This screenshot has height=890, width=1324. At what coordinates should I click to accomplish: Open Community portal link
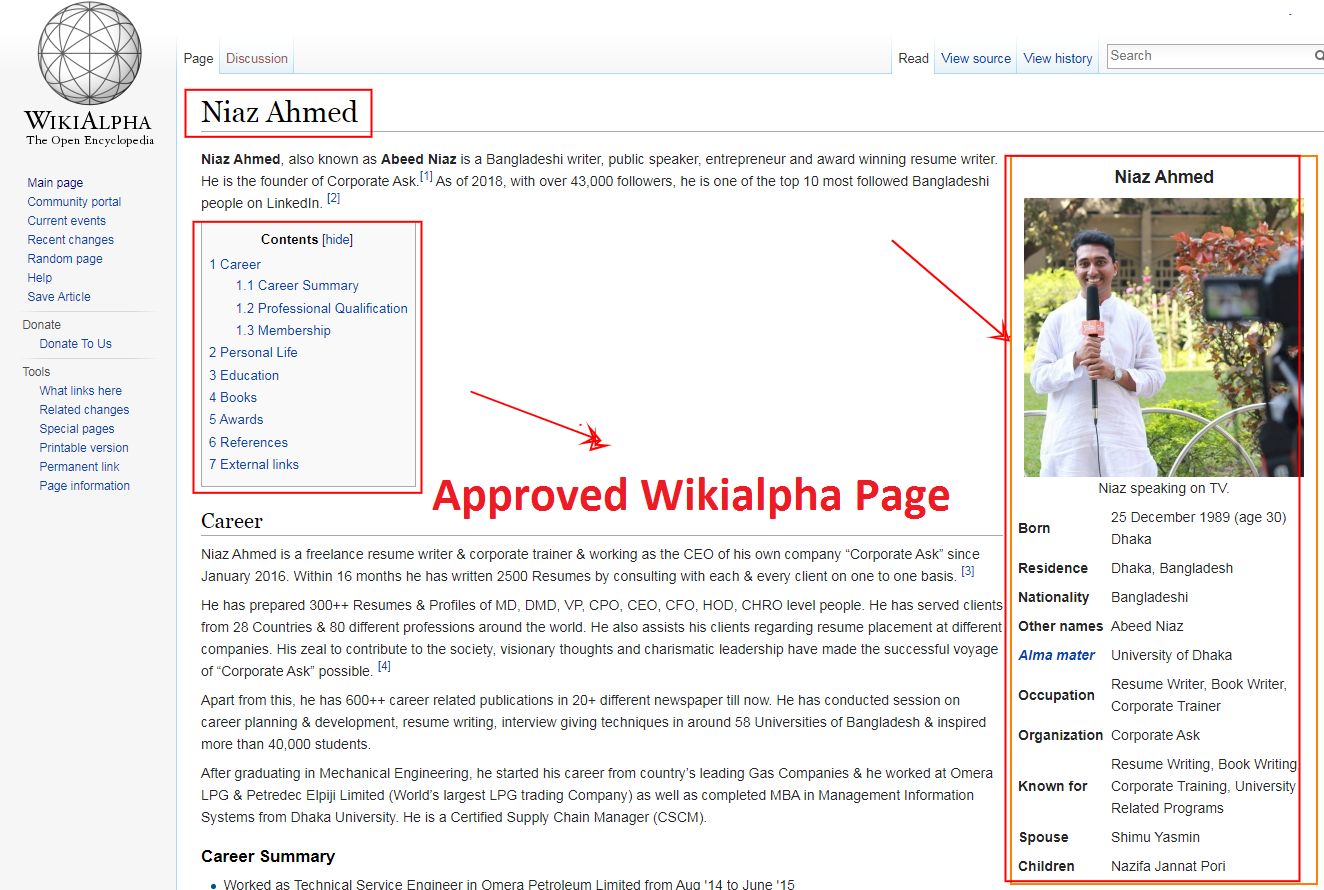tap(74, 202)
